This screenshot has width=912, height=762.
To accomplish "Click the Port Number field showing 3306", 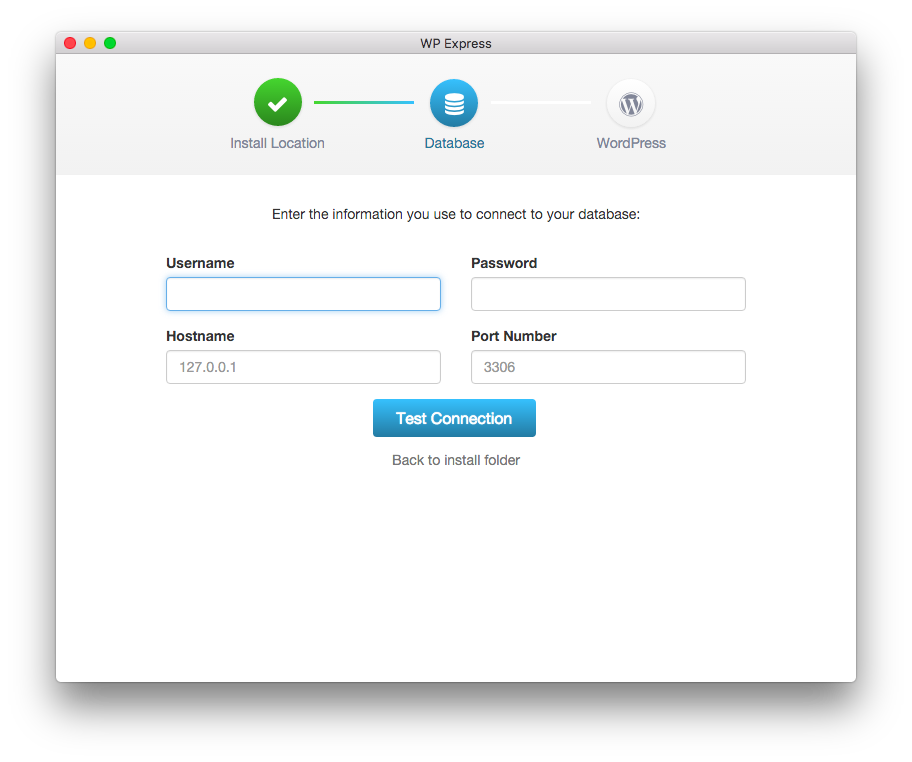I will [608, 367].
